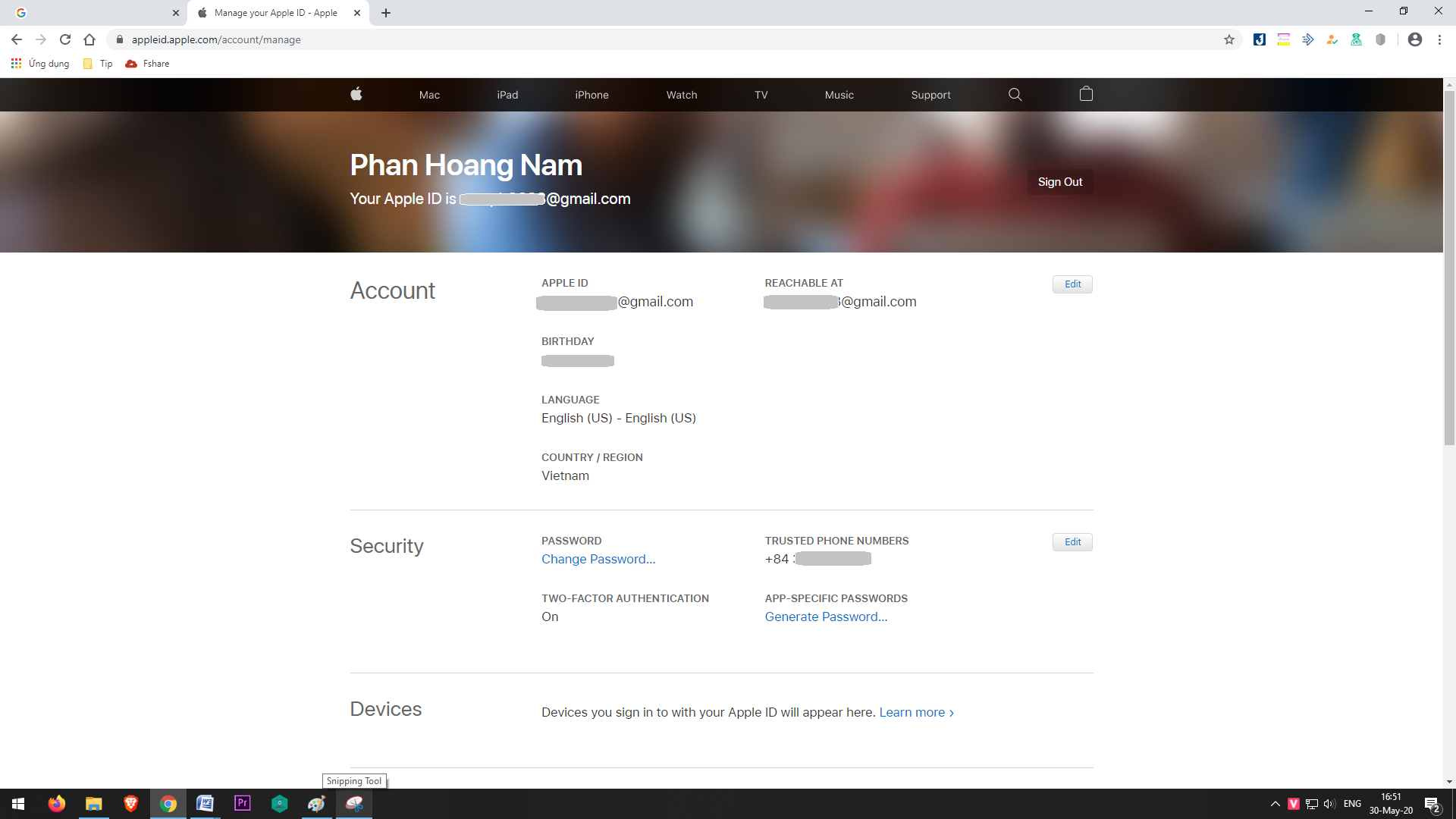Screen dimensions: 1456x819
Task: Show hidden system tray icons
Action: tap(1276, 804)
